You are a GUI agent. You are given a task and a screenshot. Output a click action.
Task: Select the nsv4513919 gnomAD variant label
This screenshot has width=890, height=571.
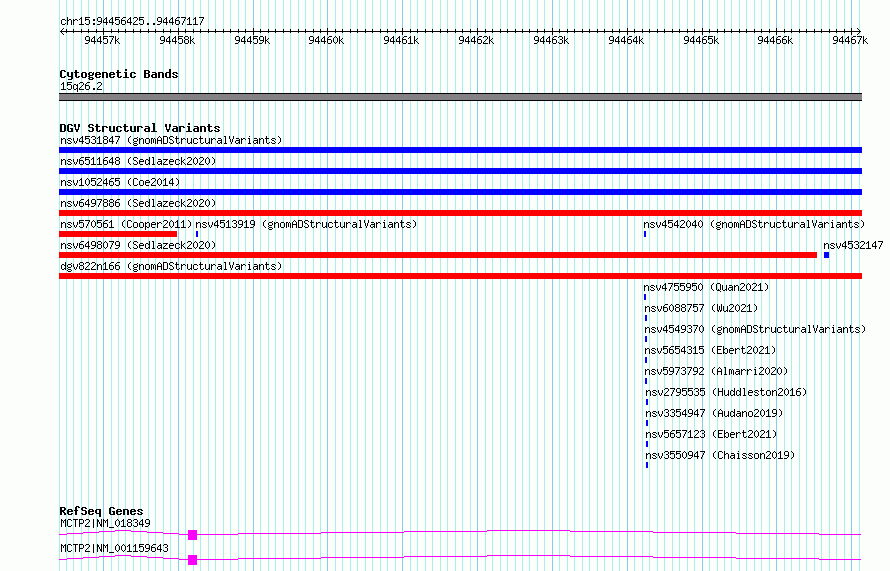point(306,224)
